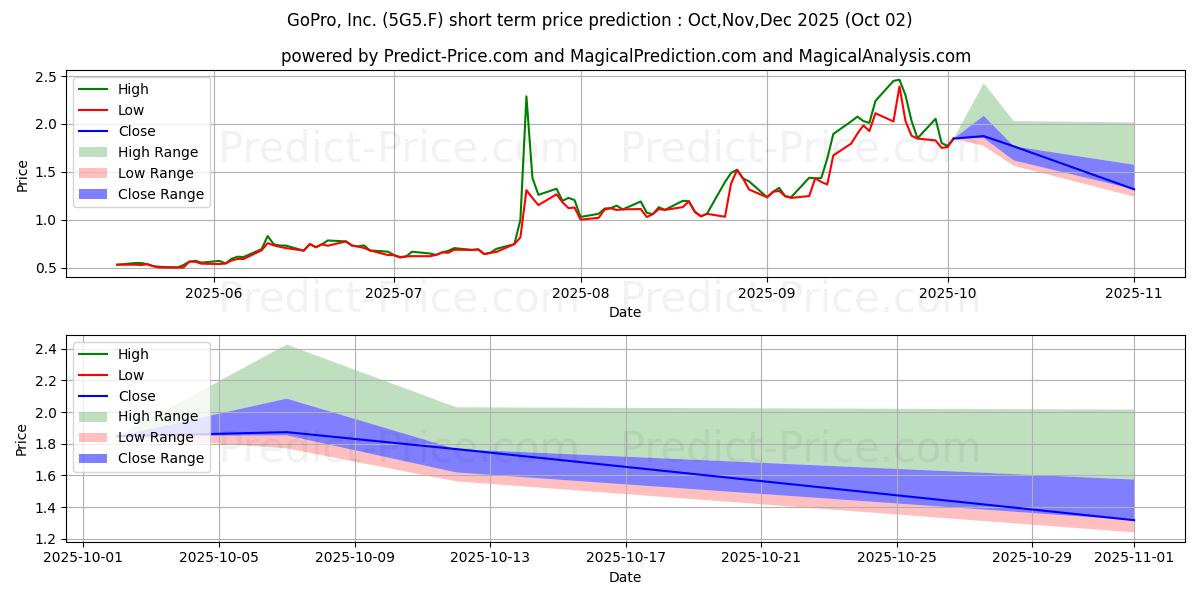Image resolution: width=1200 pixels, height=600 pixels.
Task: Select the Low Range swatch in top legend
Action: pos(96,173)
